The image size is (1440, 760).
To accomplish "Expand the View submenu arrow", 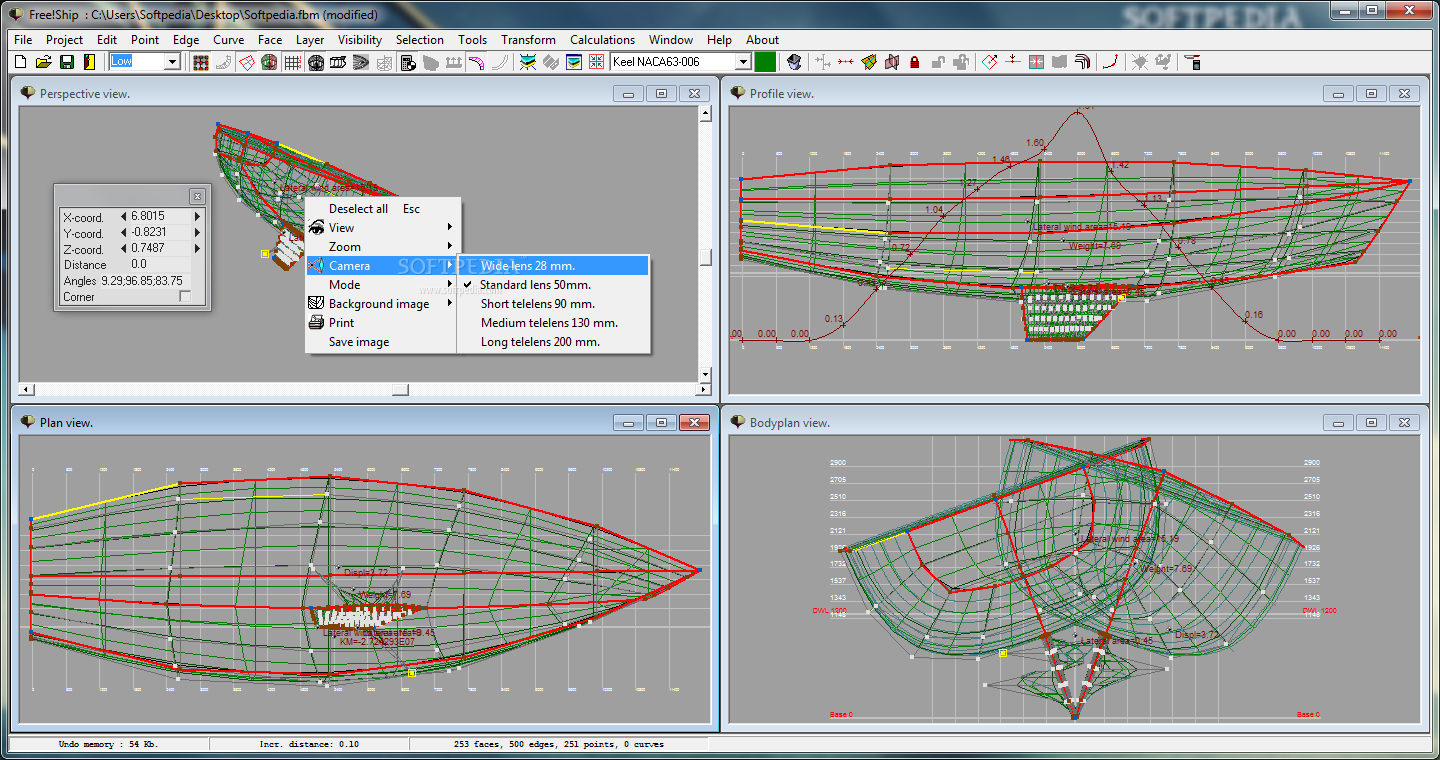I will tap(450, 228).
